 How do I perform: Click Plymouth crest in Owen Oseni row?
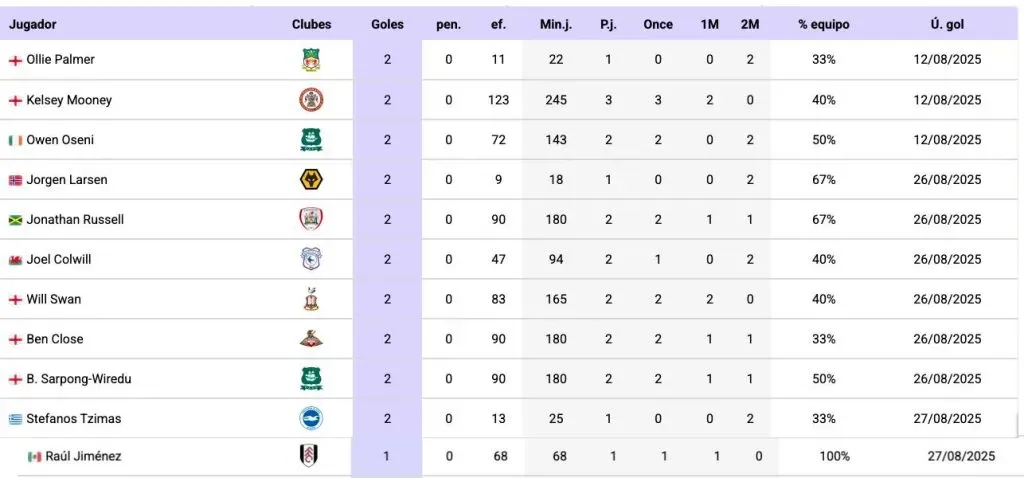click(x=312, y=140)
